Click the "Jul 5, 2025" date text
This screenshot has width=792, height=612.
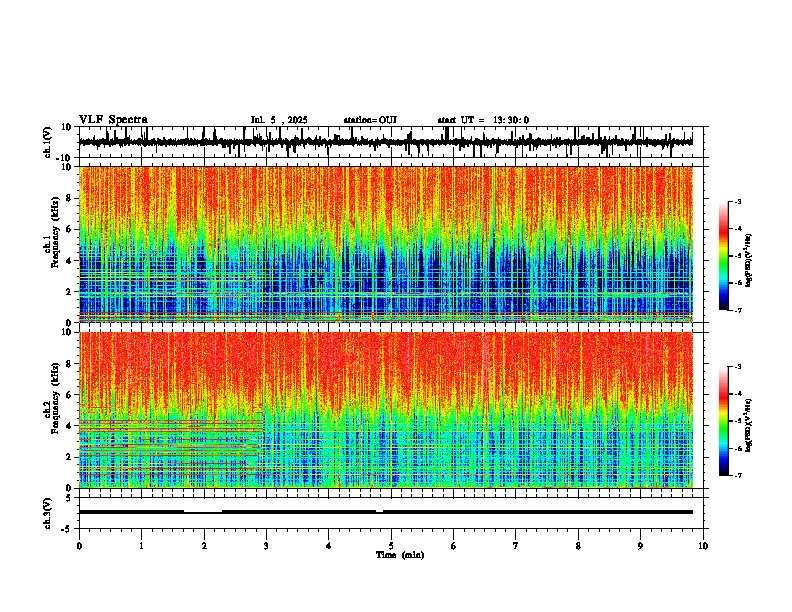tap(279, 120)
